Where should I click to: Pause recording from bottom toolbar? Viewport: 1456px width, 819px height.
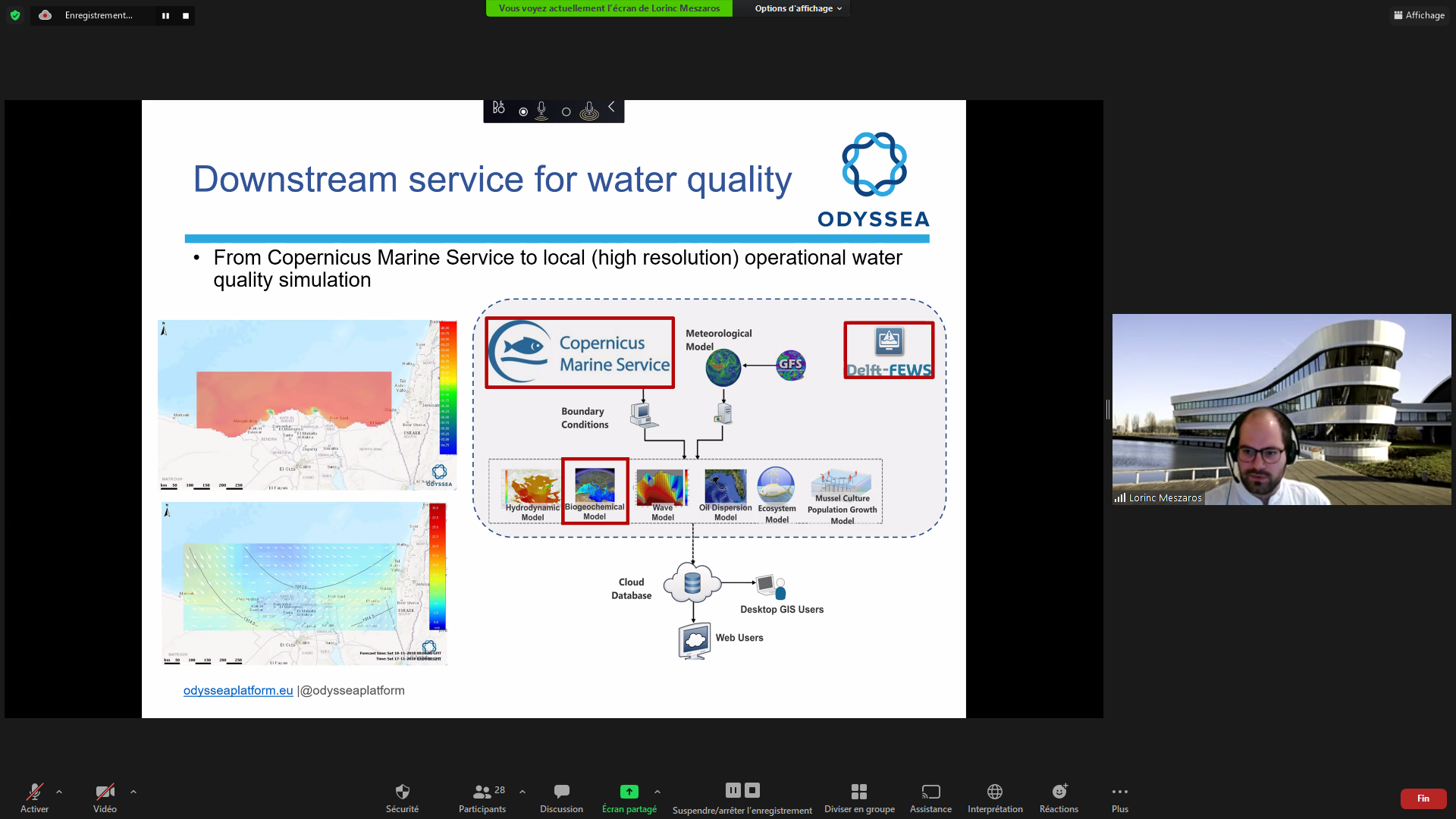pos(733,790)
